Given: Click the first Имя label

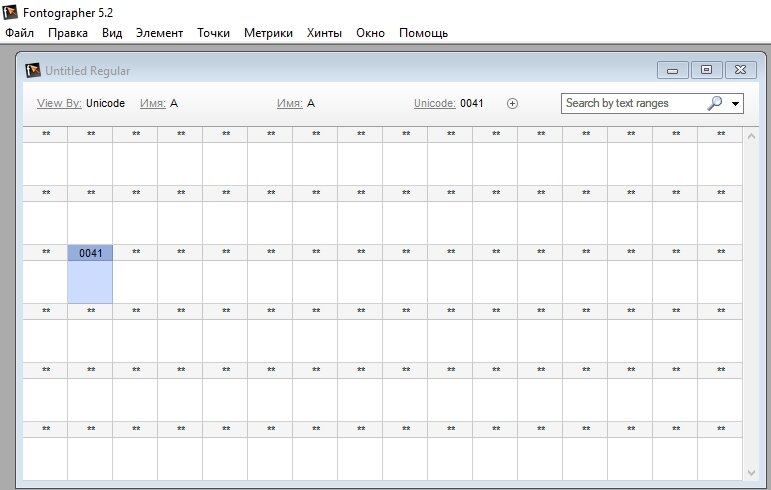Looking at the screenshot, I should [x=152, y=103].
